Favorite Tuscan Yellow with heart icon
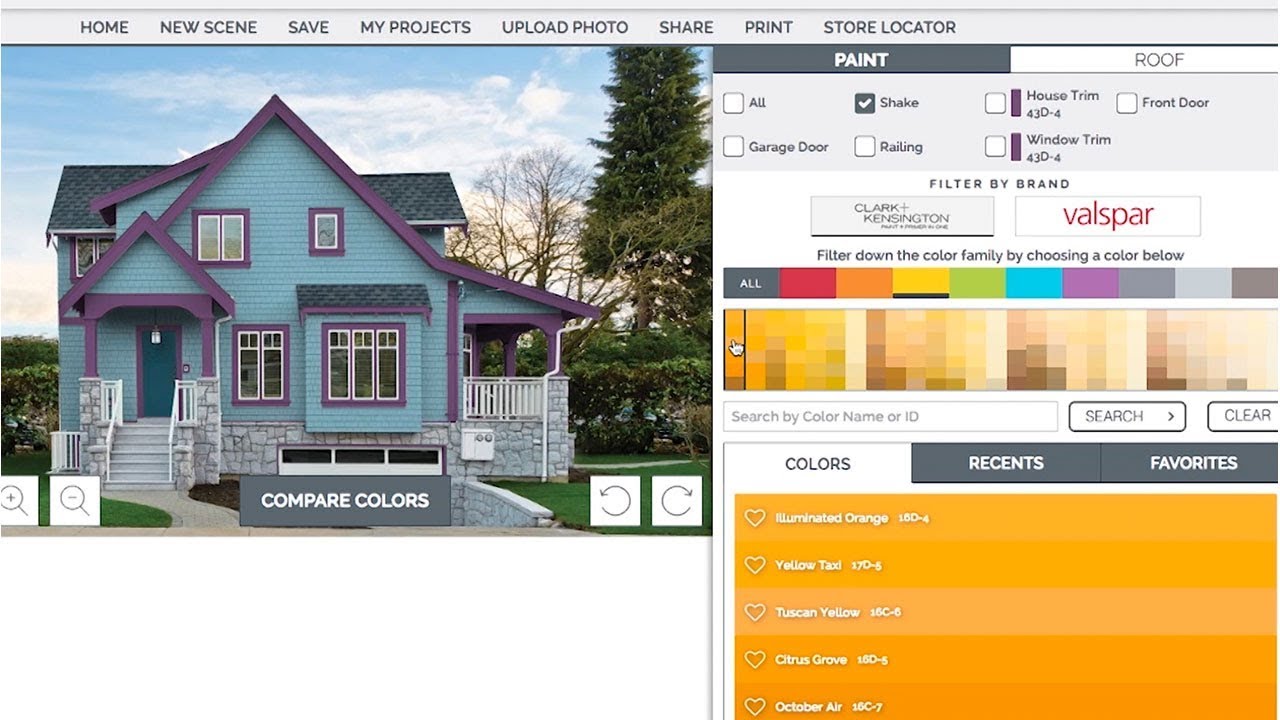This screenshot has height=720, width=1280. [755, 612]
